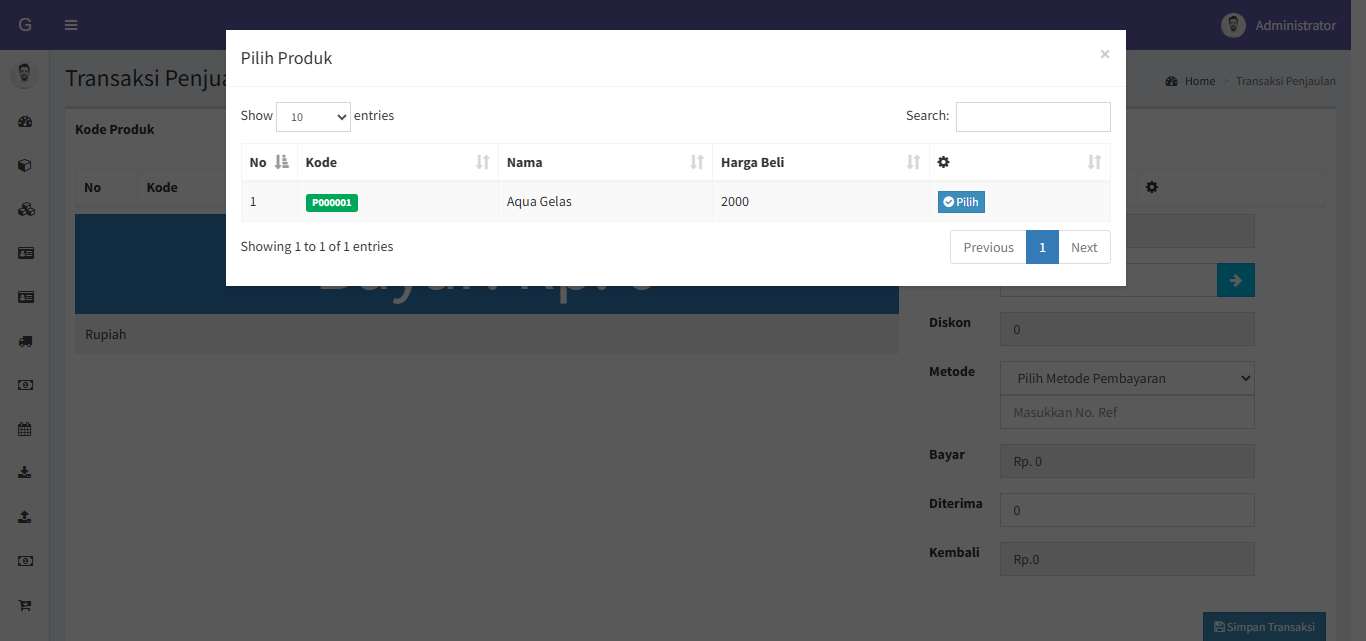Sort the table by the Kode column
Image resolution: width=1366 pixels, height=641 pixels.
coord(397,162)
